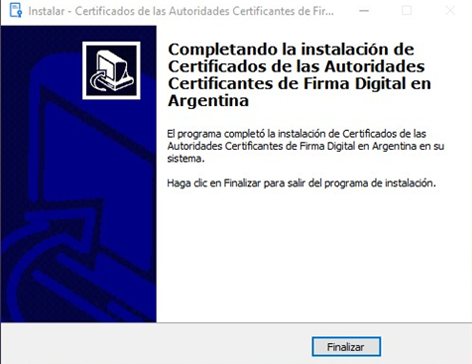Screen dimensions: 472x364
Task: Minimize the installer window
Action: [x=364, y=11]
